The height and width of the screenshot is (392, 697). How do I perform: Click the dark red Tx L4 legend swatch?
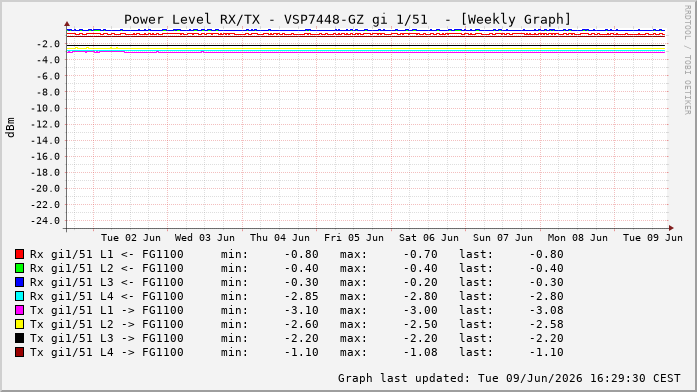[x=19, y=352]
